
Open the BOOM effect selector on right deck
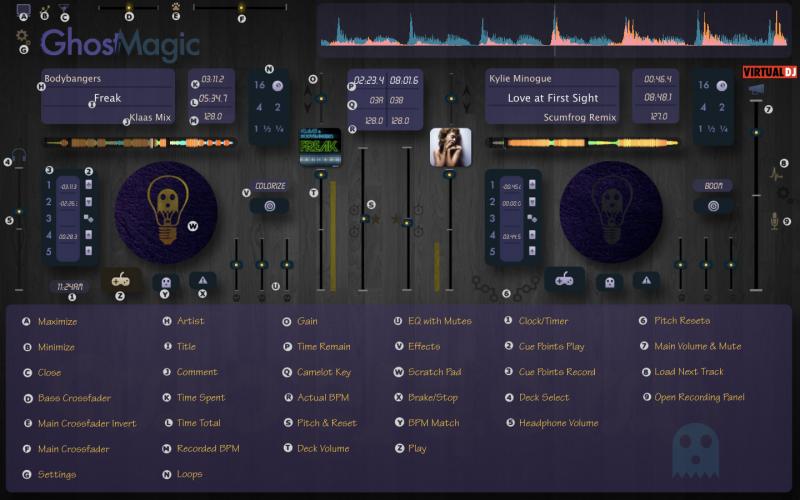(712, 186)
